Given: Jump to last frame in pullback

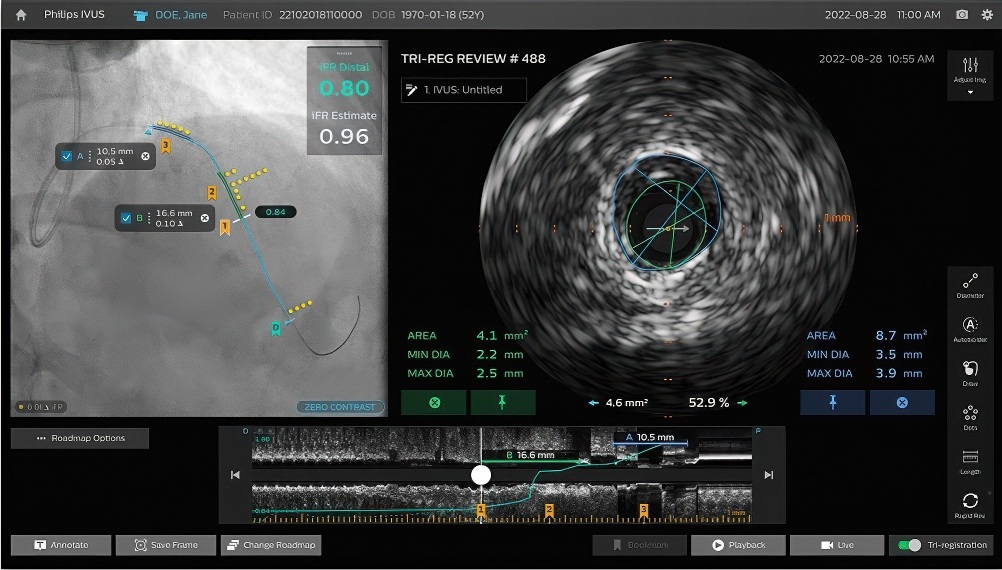Looking at the screenshot, I should coord(769,475).
